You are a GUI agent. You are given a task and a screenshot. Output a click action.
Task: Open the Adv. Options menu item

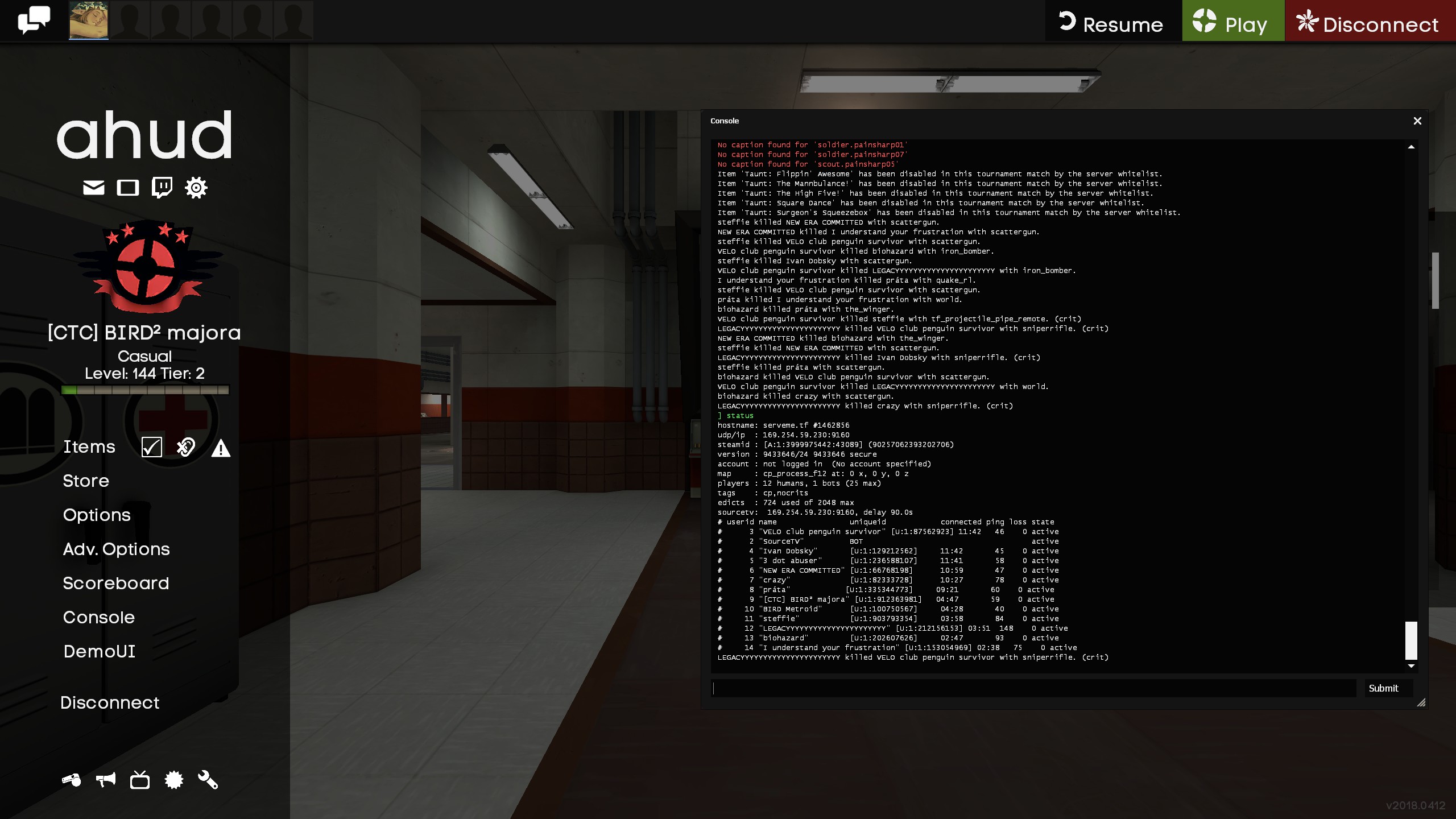[x=117, y=549]
